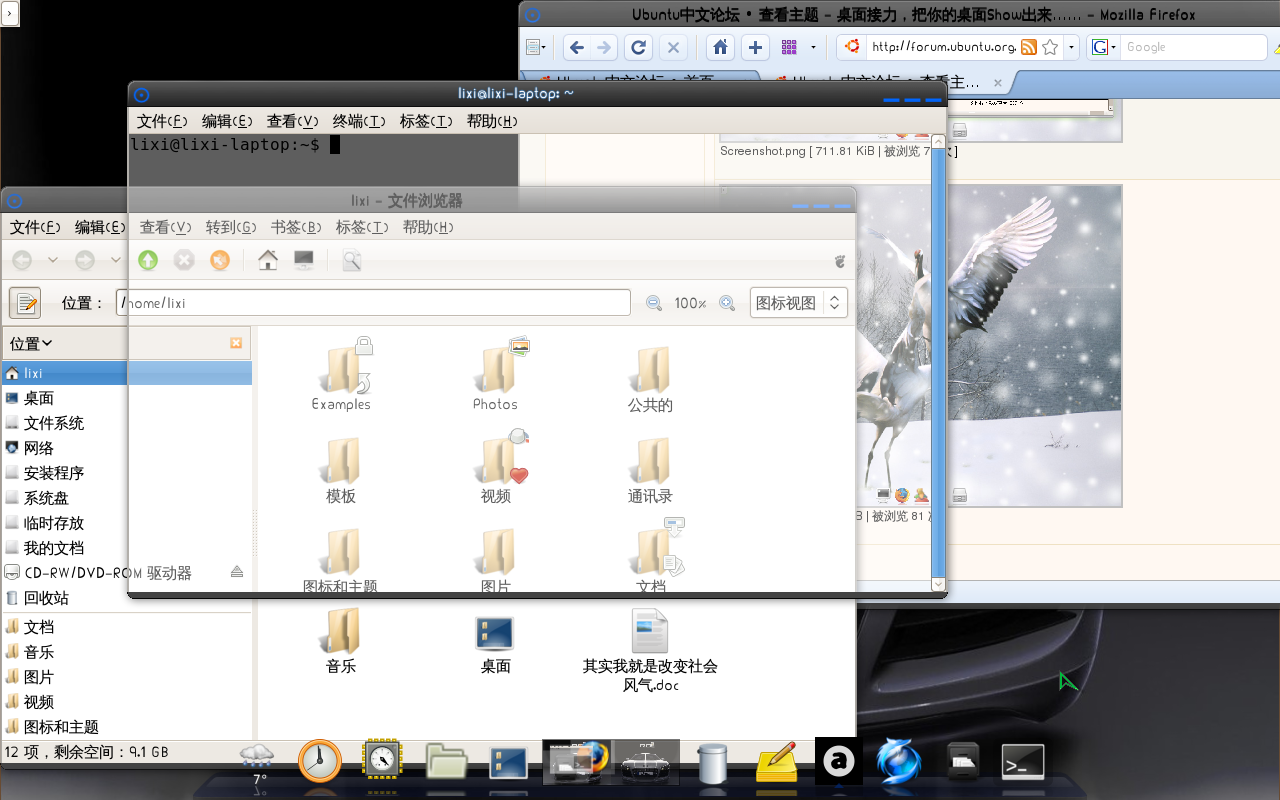Image resolution: width=1280 pixels, height=800 pixels.
Task: Open terminal 帮助(H) menu
Action: coord(492,121)
